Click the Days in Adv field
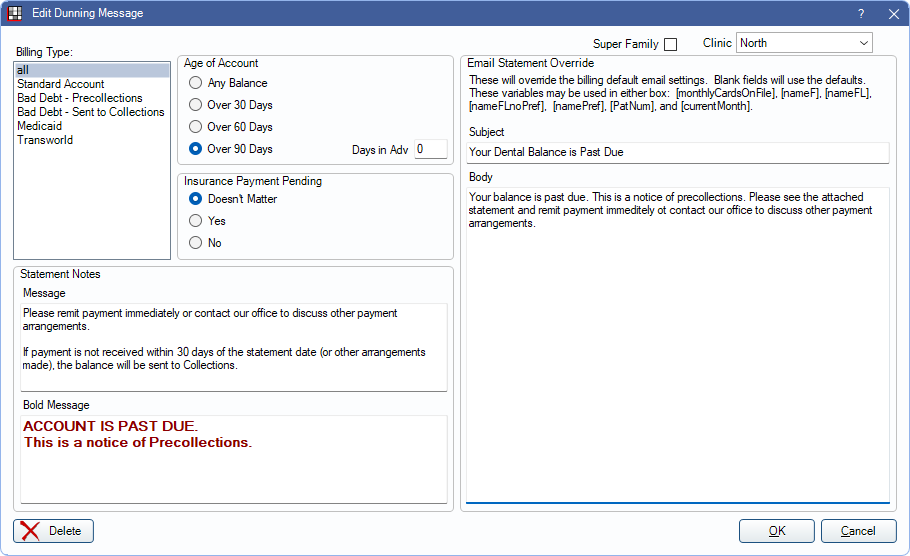This screenshot has width=910, height=556. (431, 150)
